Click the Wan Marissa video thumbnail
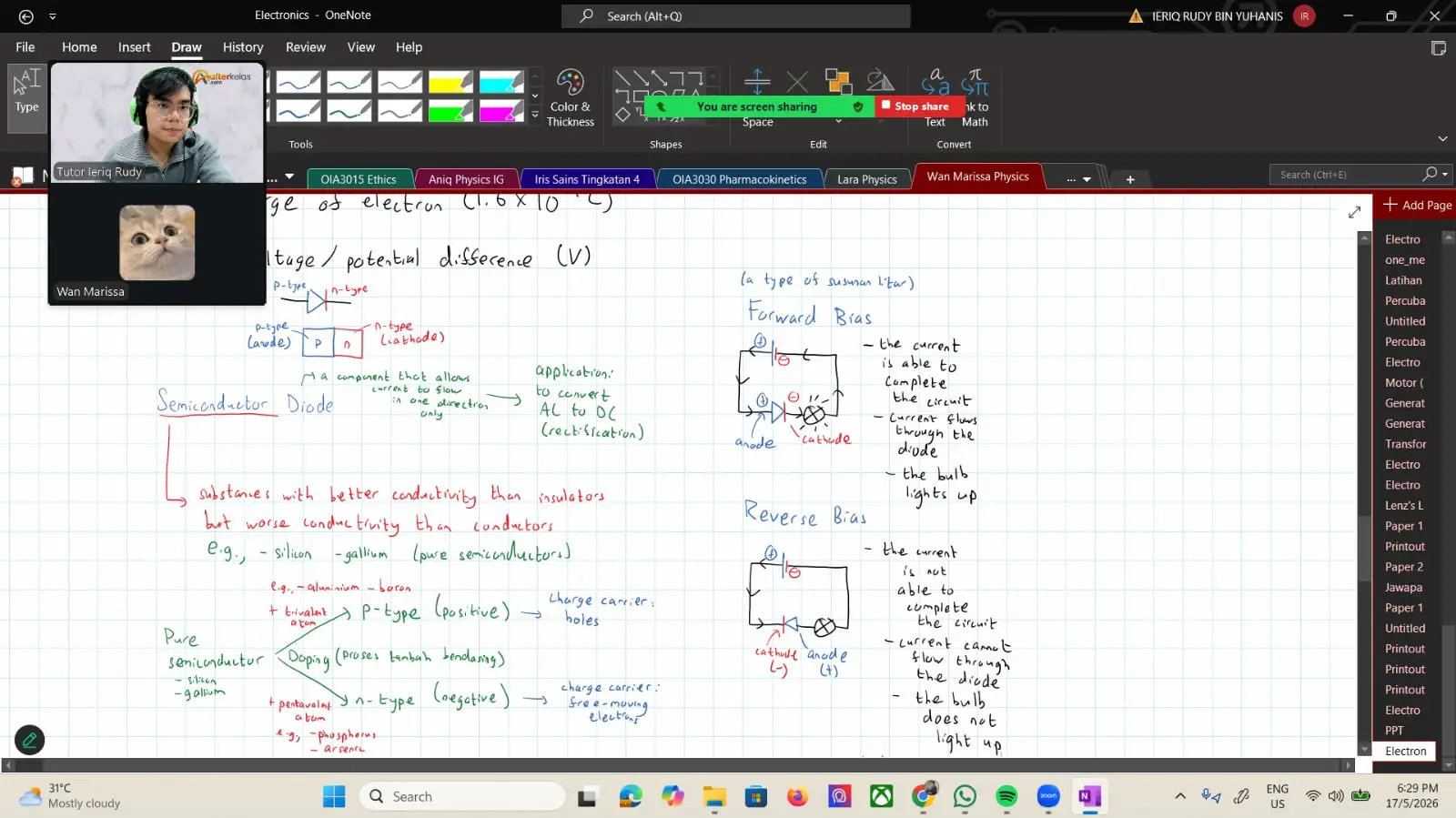The height and width of the screenshot is (818, 1456). (157, 244)
